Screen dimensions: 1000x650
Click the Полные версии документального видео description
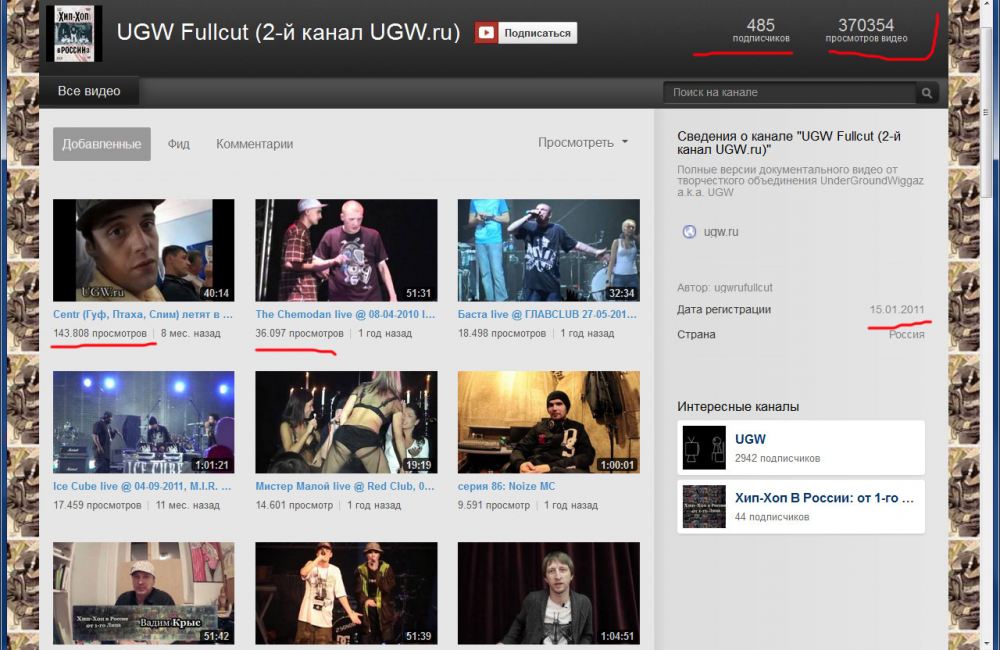coord(800,181)
